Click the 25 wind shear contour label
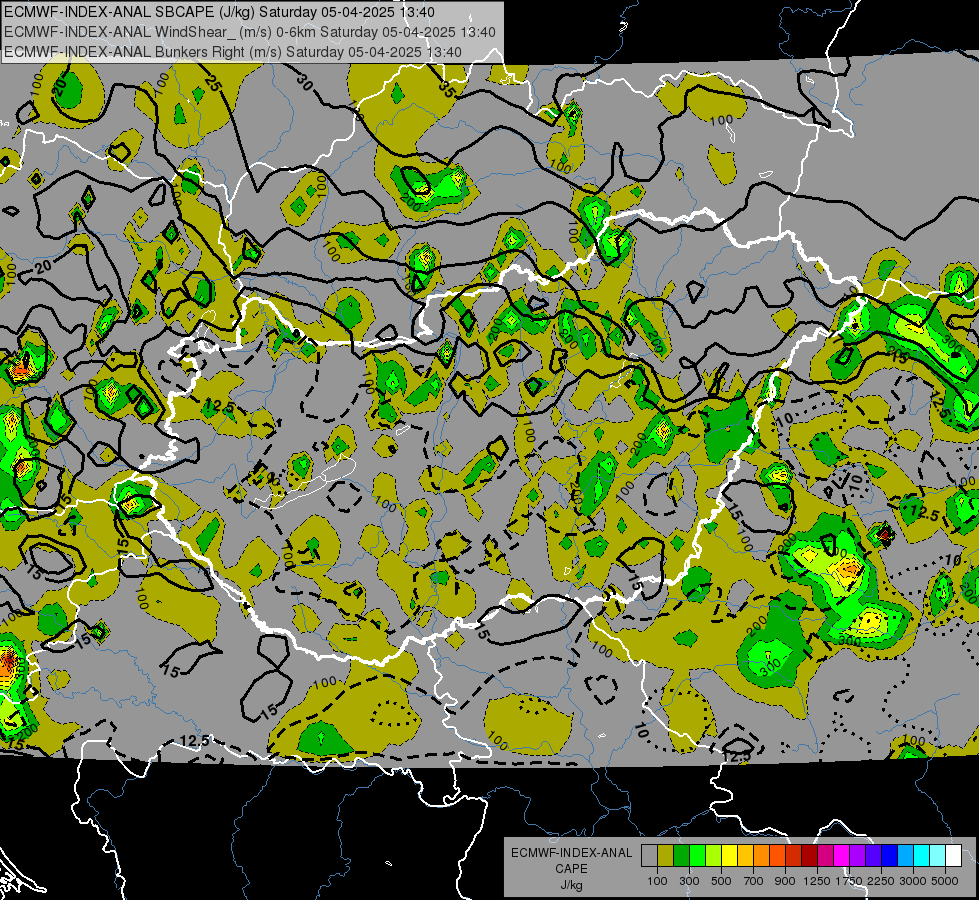This screenshot has height=900, width=979. [x=212, y=82]
